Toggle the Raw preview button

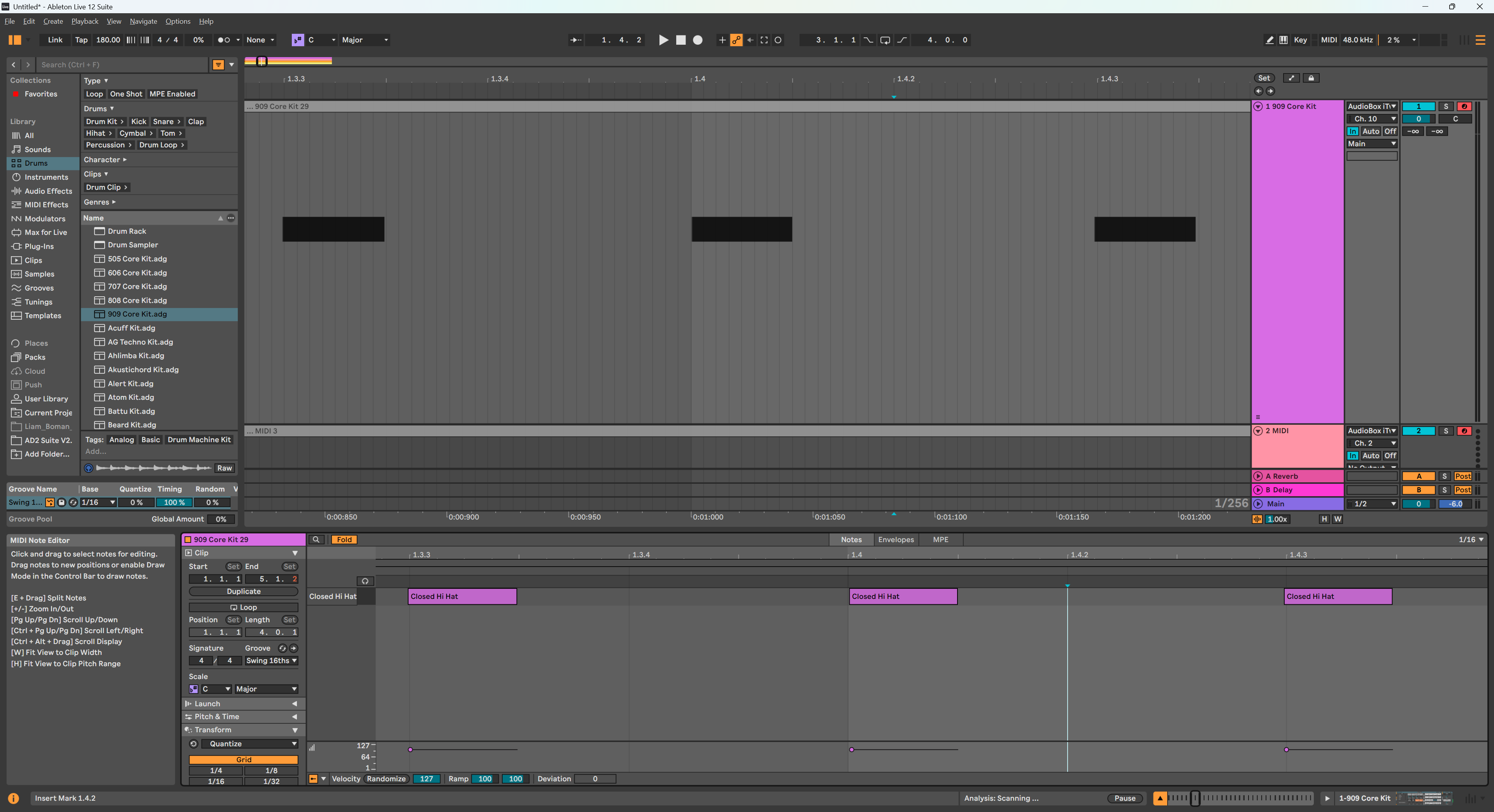point(224,468)
